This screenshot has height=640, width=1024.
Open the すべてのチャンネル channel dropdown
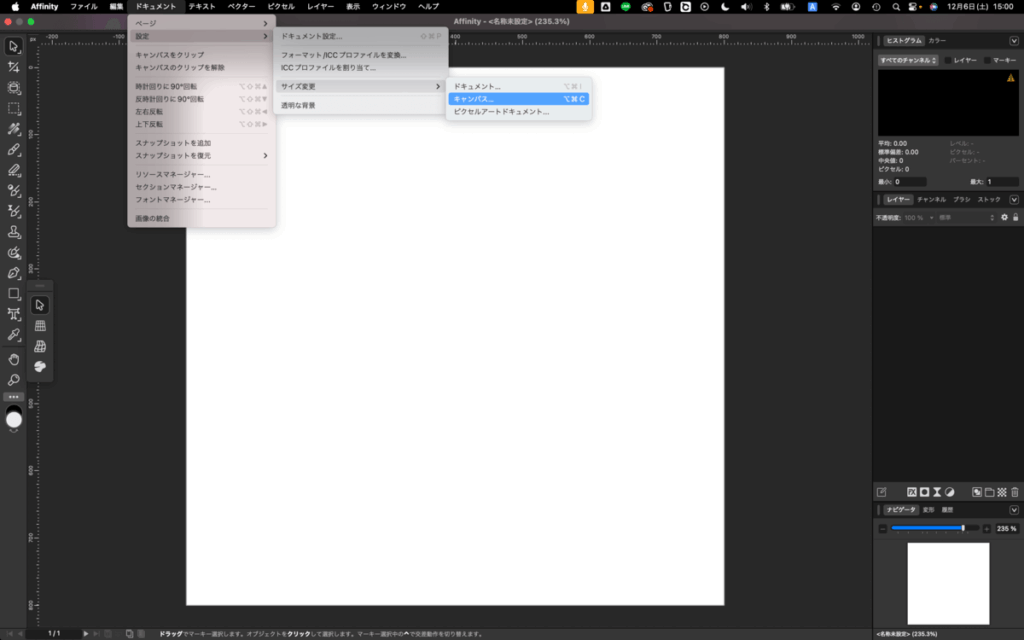908,61
